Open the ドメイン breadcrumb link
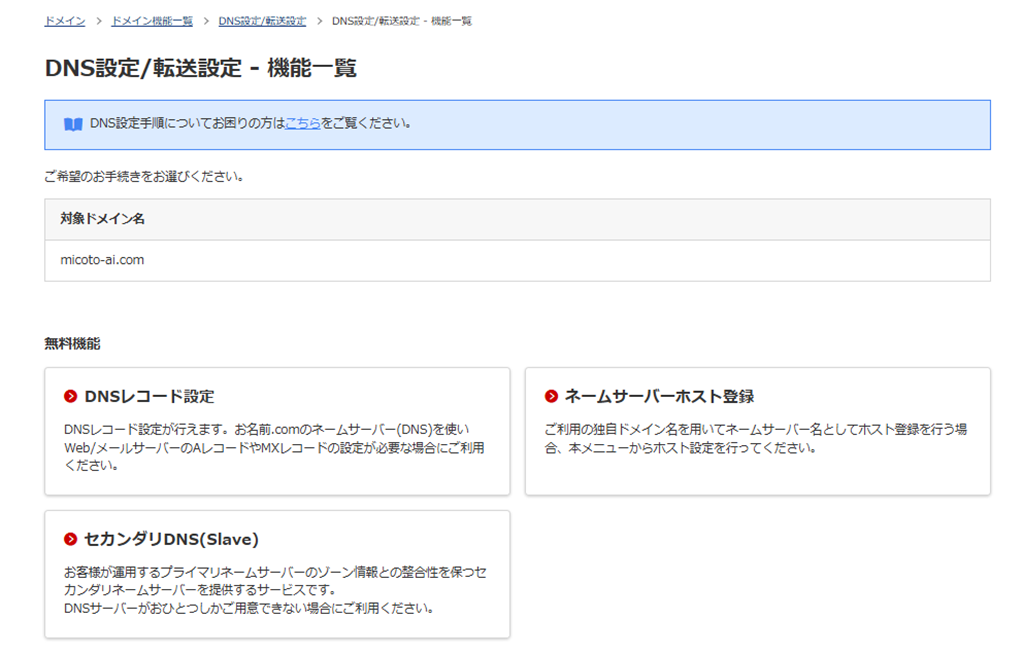 pyautogui.click(x=65, y=21)
